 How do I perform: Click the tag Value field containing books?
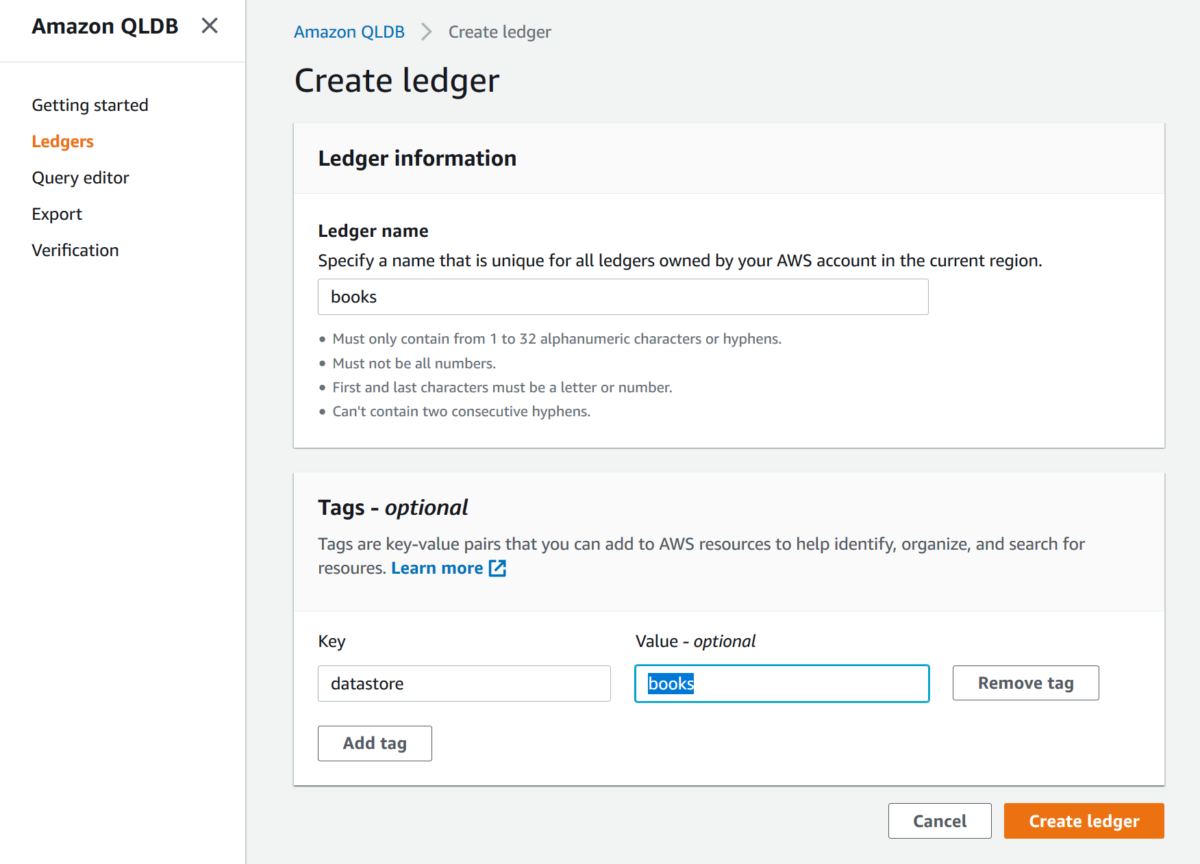(781, 683)
